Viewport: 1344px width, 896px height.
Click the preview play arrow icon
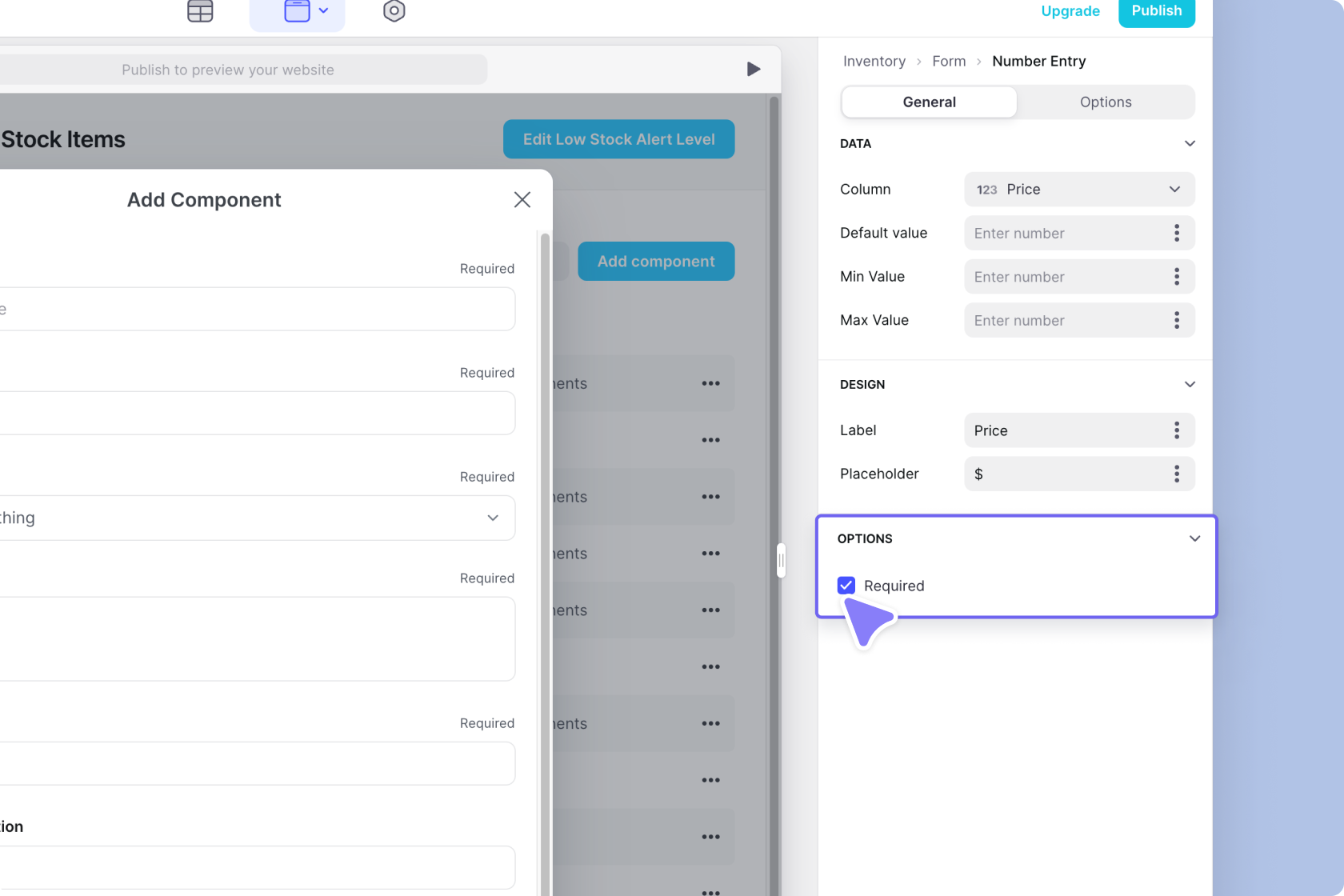[753, 69]
